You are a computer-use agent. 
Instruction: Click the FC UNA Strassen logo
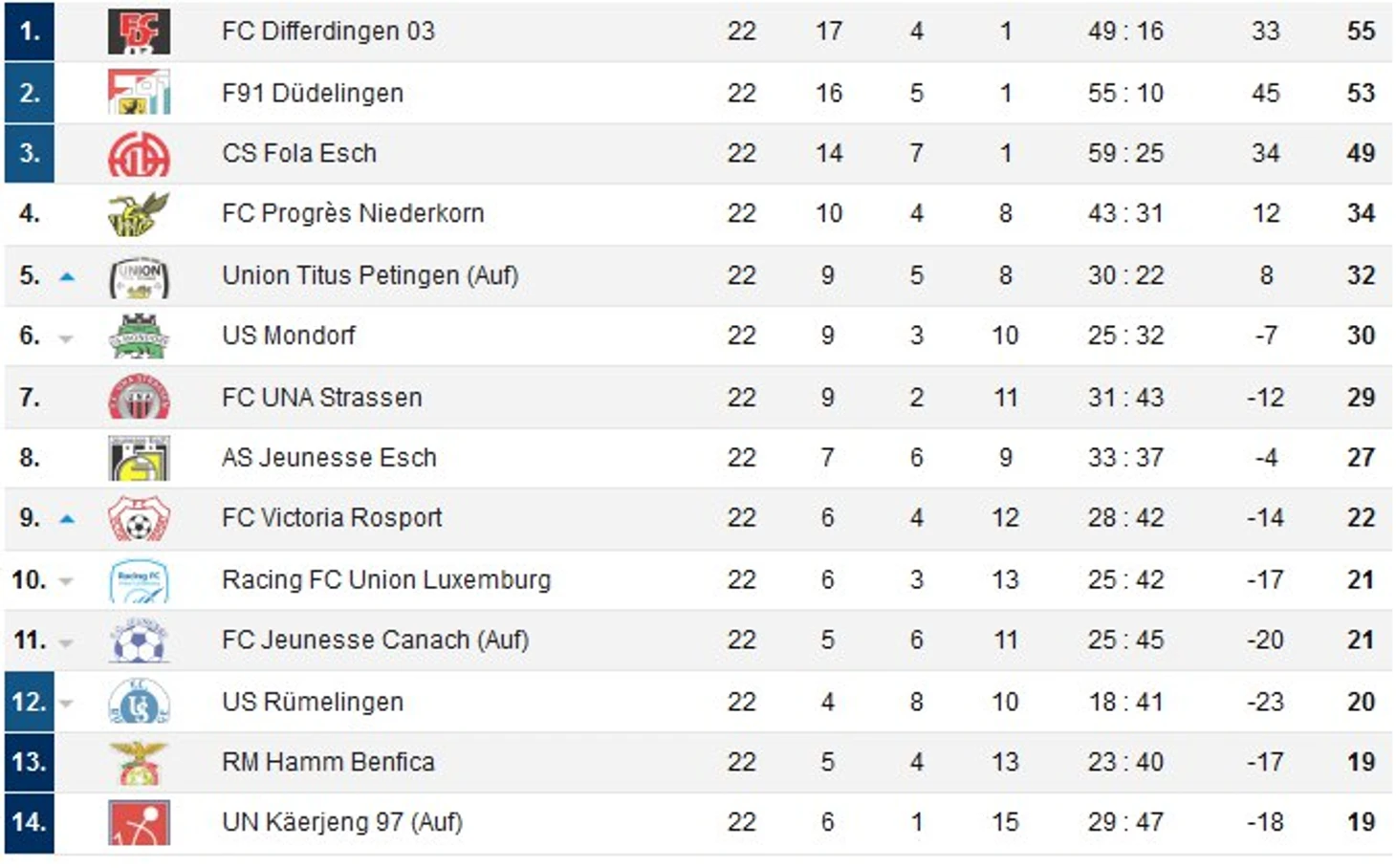click(x=139, y=398)
